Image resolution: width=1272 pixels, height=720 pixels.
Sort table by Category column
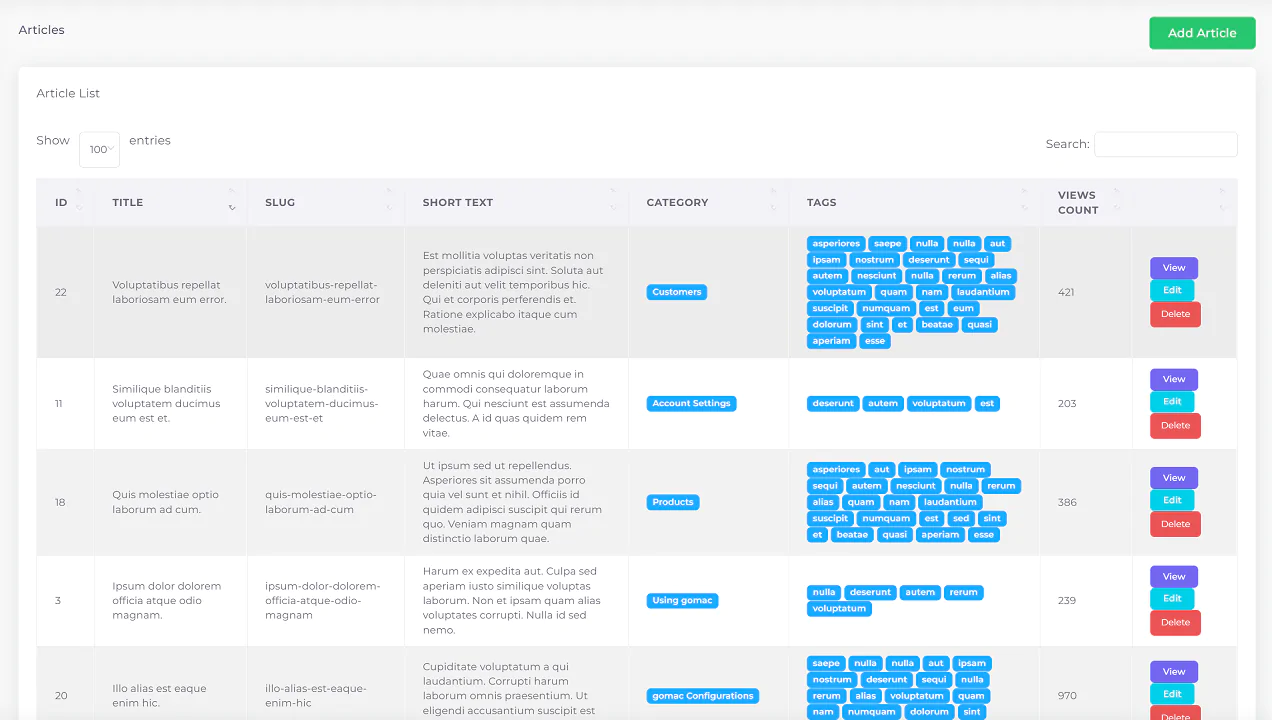coord(677,202)
